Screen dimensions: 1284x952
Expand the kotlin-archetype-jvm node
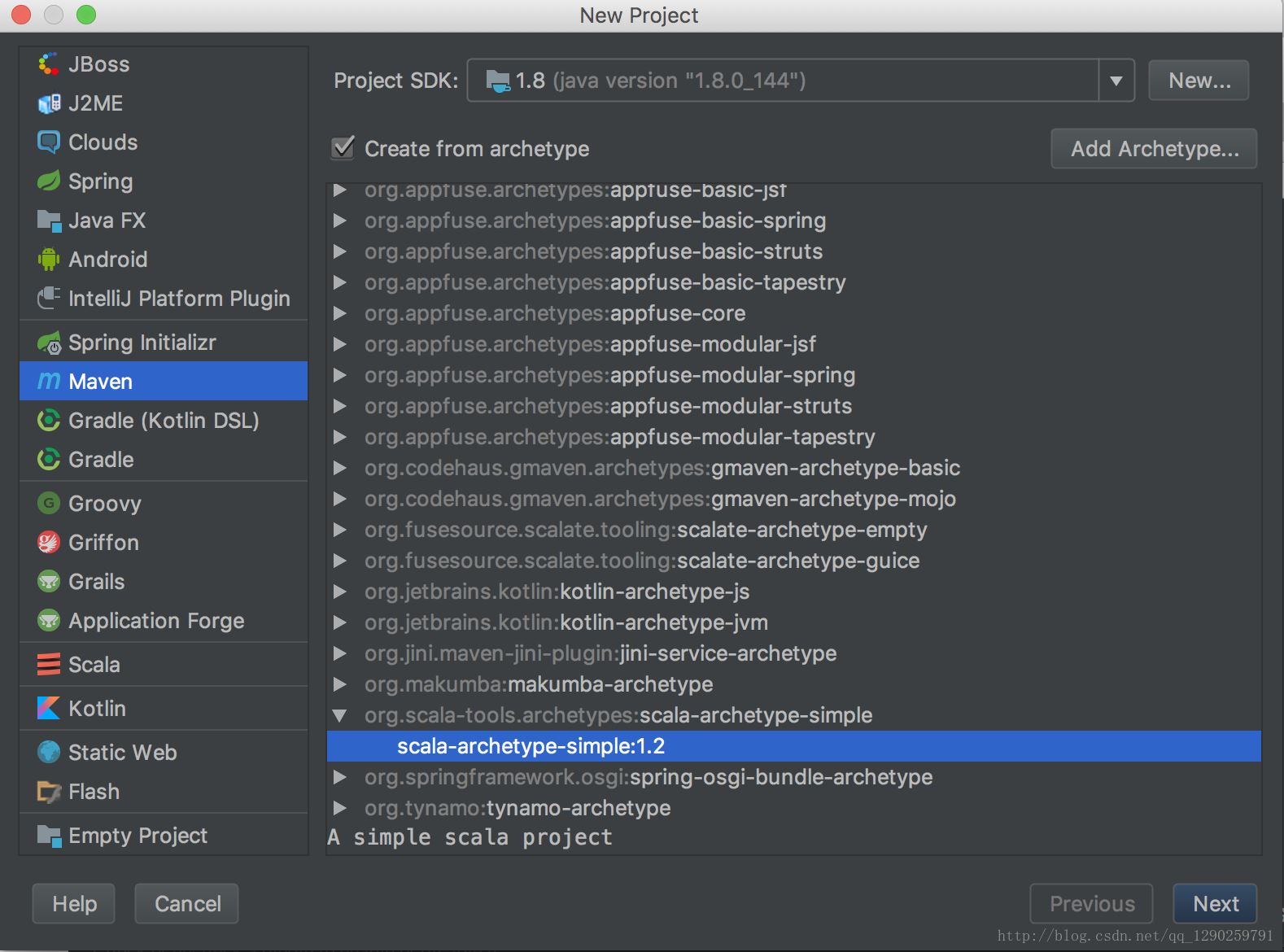click(340, 623)
